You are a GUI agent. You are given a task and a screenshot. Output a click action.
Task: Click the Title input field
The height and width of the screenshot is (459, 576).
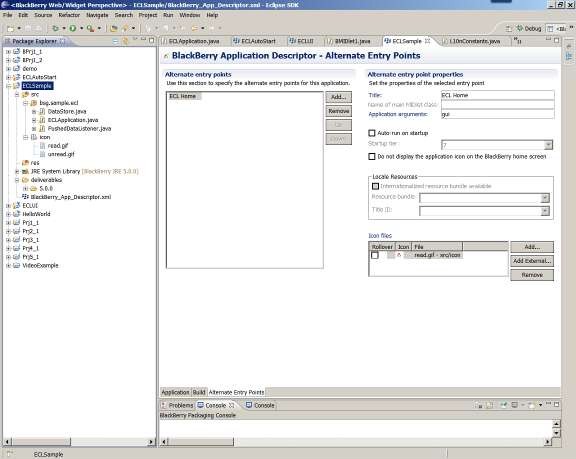pos(497,95)
